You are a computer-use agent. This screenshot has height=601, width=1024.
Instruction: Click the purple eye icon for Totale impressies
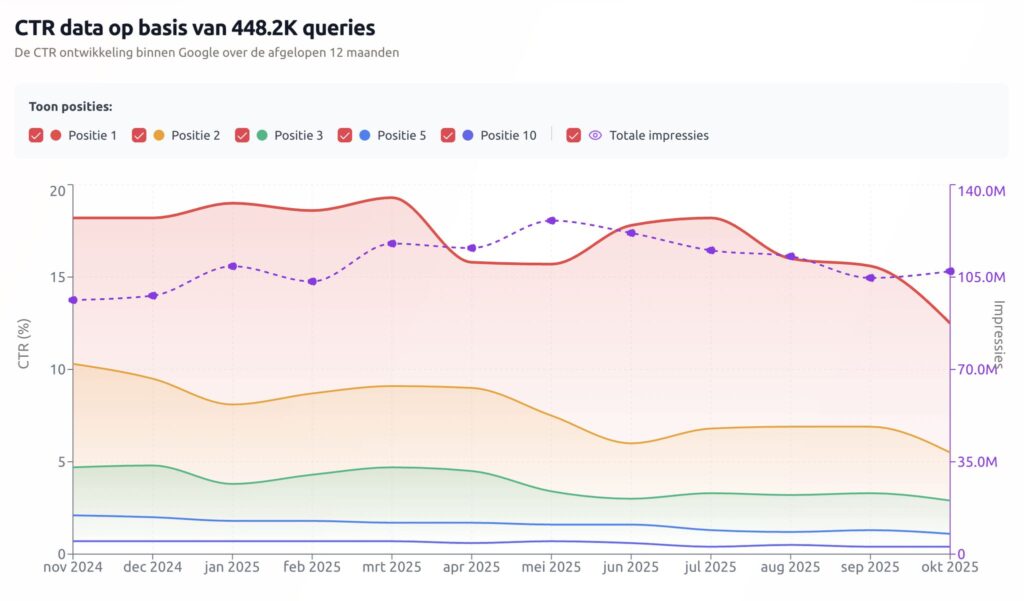tap(595, 135)
